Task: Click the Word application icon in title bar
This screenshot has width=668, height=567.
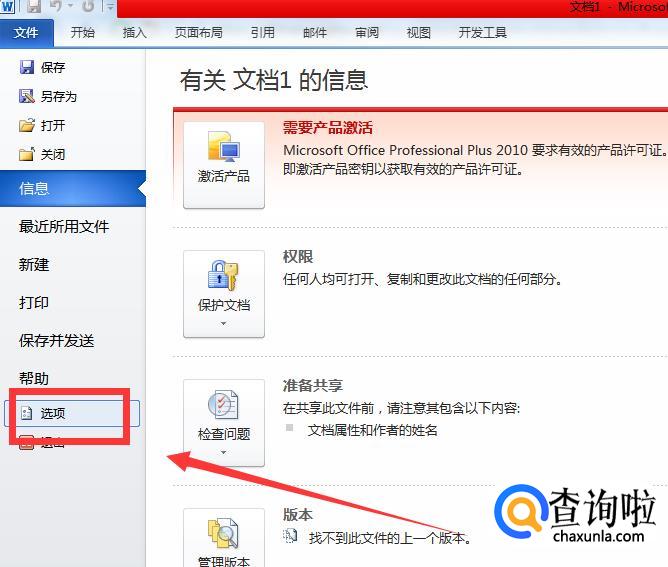Action: click(x=7, y=6)
